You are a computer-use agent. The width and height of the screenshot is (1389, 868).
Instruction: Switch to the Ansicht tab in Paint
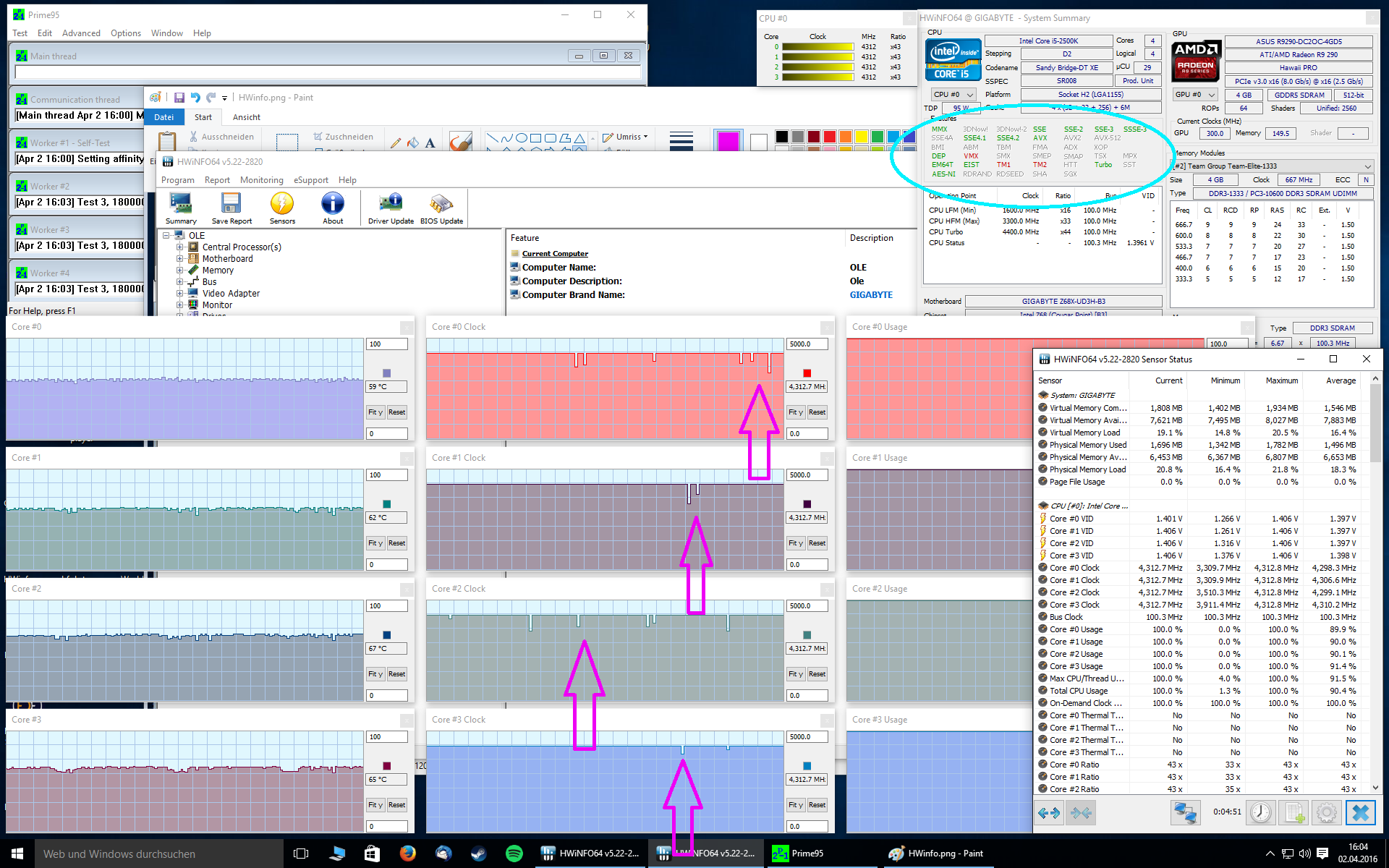click(246, 117)
